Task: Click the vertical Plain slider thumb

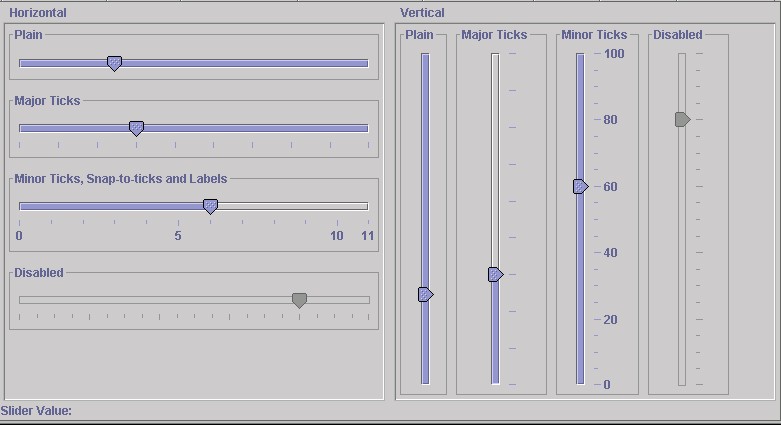Action: [x=425, y=294]
